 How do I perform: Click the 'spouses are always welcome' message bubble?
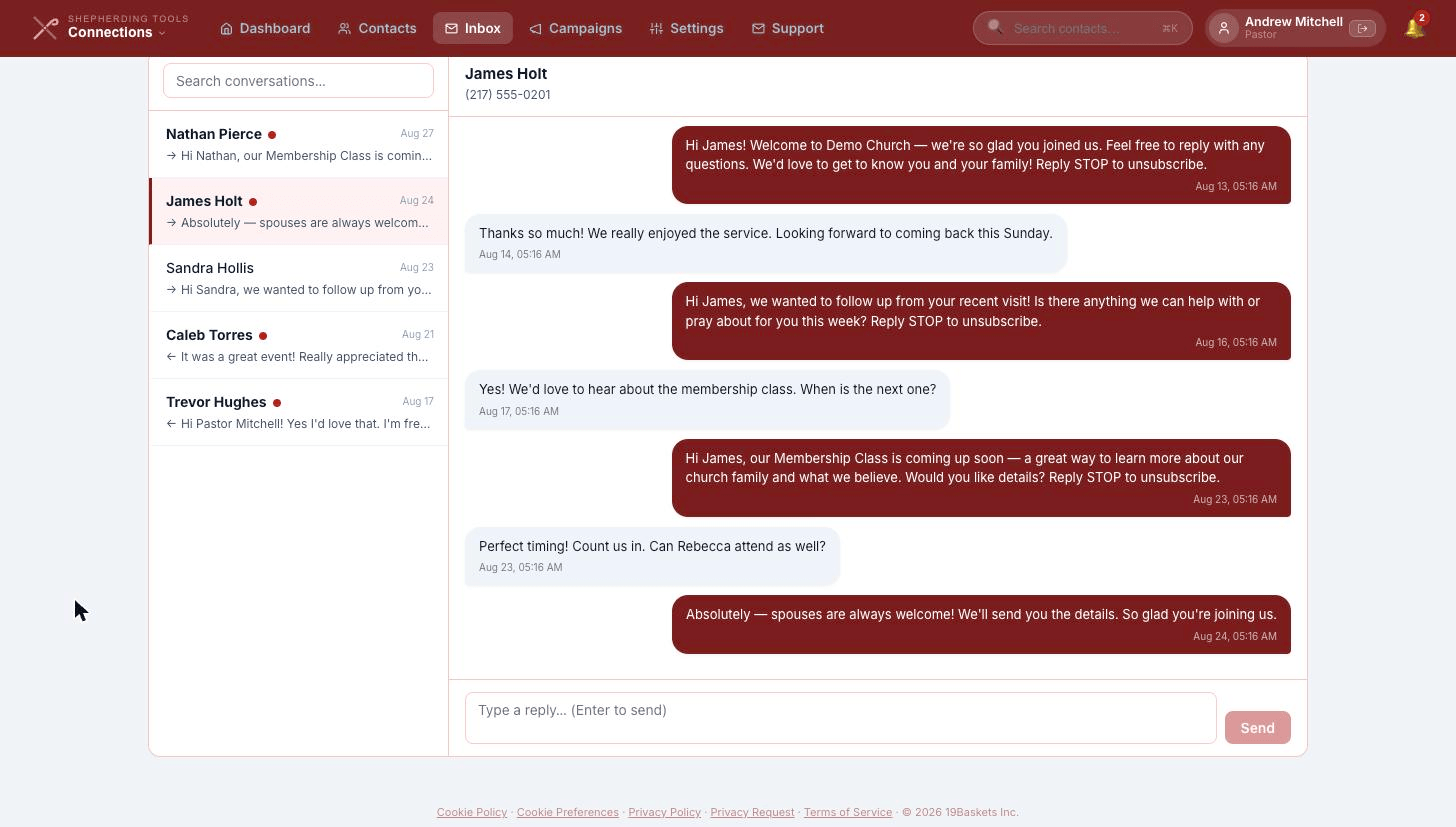[x=981, y=624]
